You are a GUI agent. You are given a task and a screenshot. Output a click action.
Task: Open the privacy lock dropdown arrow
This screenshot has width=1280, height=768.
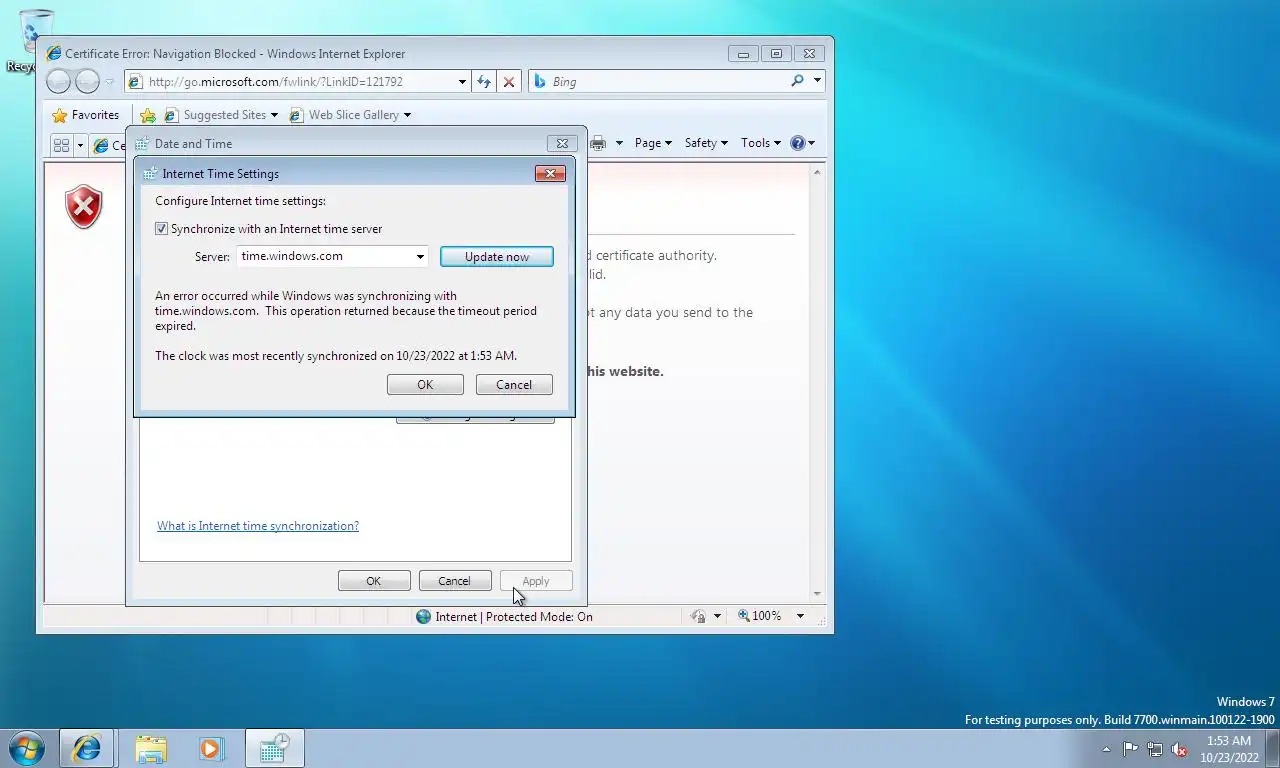click(717, 616)
